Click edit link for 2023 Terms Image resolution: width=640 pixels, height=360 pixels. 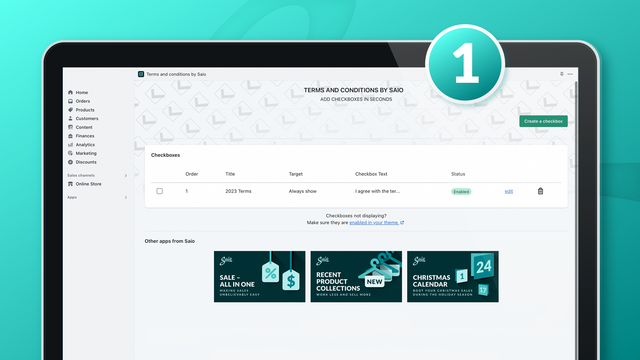509,191
